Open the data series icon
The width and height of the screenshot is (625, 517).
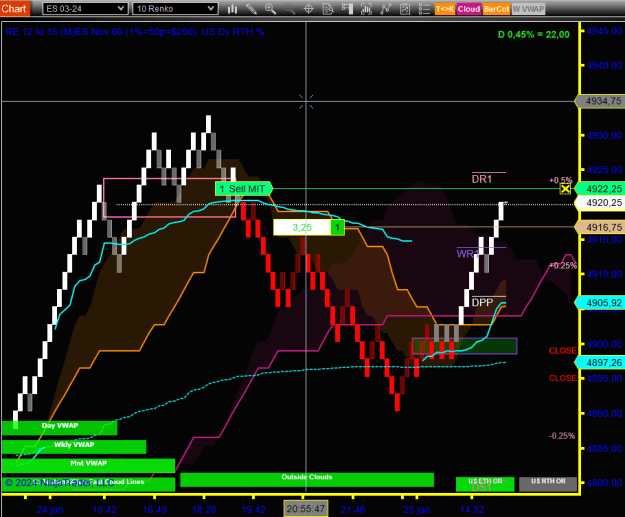[x=366, y=9]
